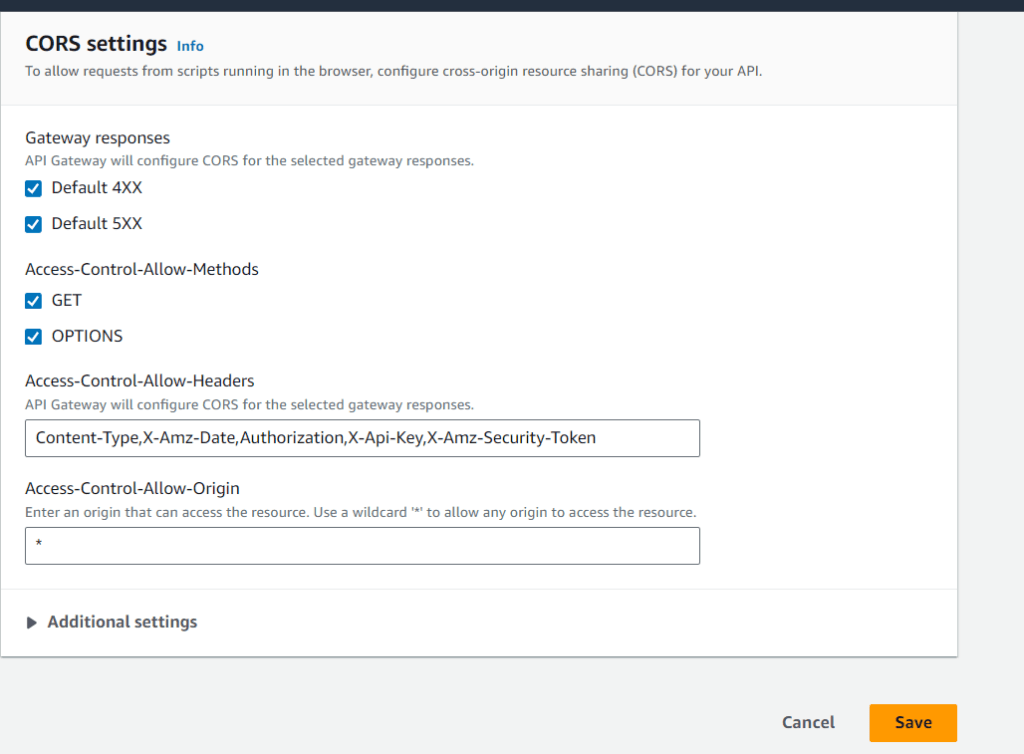Open the Info link beside CORS settings
The width and height of the screenshot is (1024, 754).
click(190, 46)
